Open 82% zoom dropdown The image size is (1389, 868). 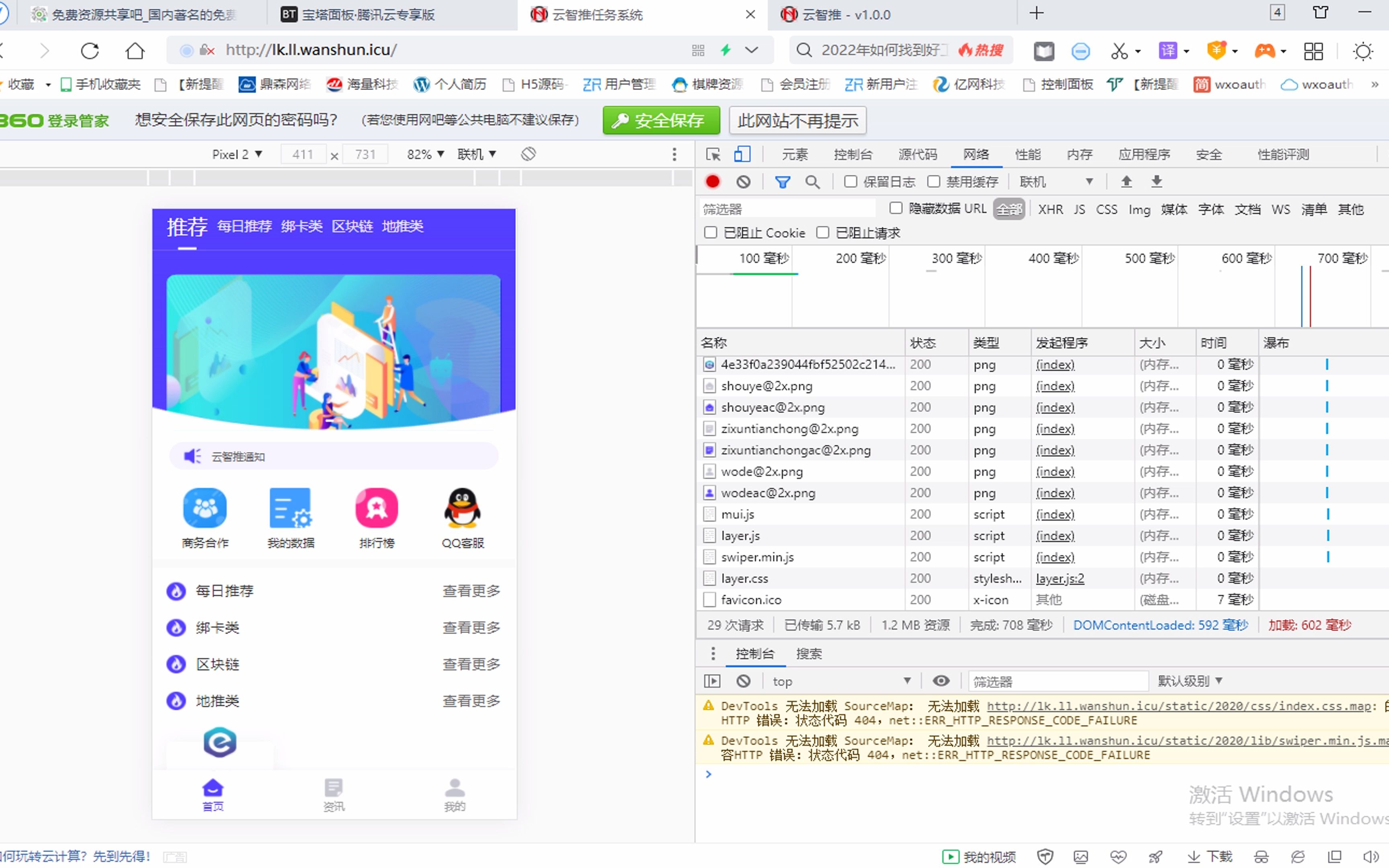(x=425, y=154)
